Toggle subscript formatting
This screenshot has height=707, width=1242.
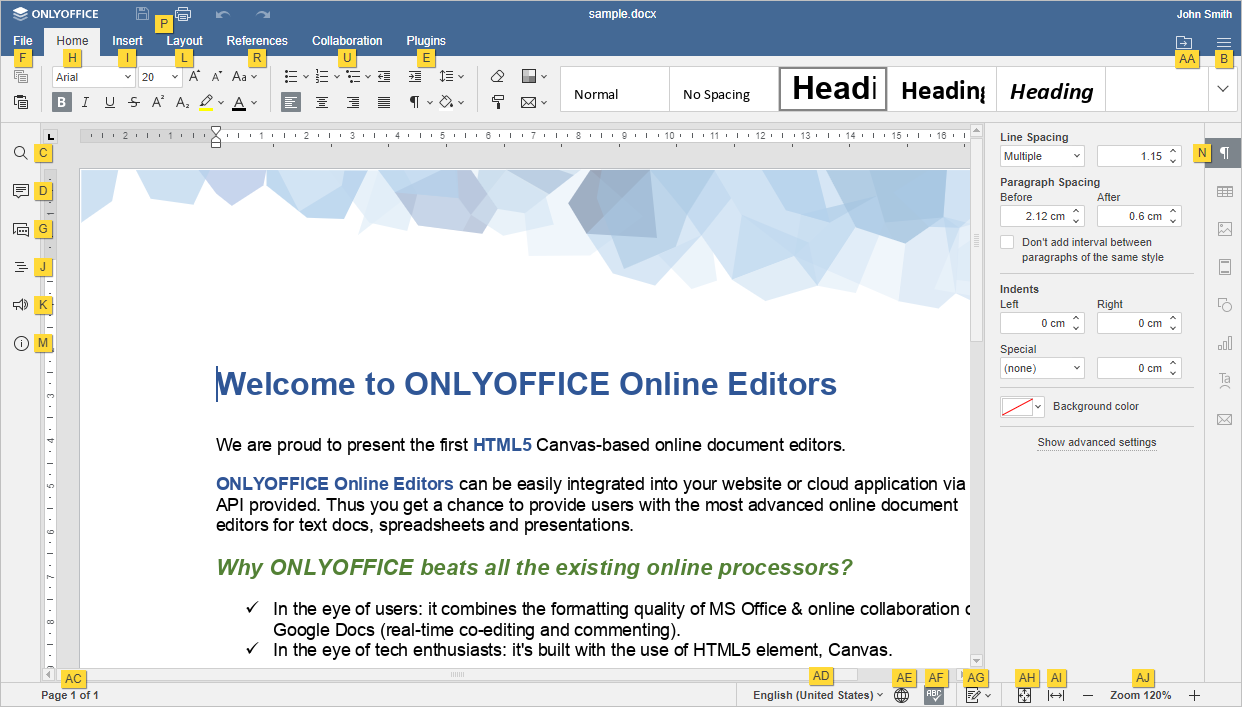182,101
